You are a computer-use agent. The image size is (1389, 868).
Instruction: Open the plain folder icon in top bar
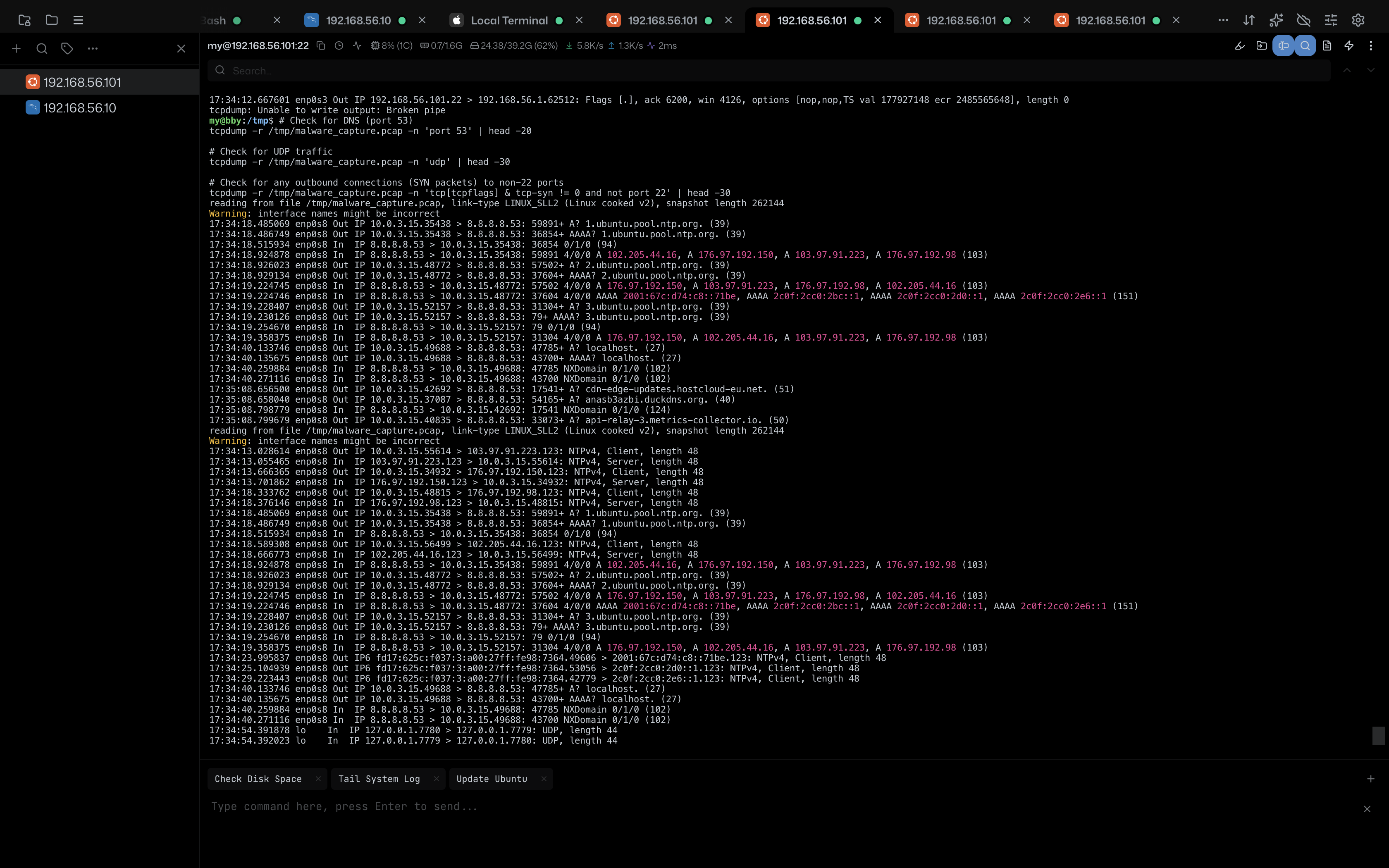(x=52, y=20)
